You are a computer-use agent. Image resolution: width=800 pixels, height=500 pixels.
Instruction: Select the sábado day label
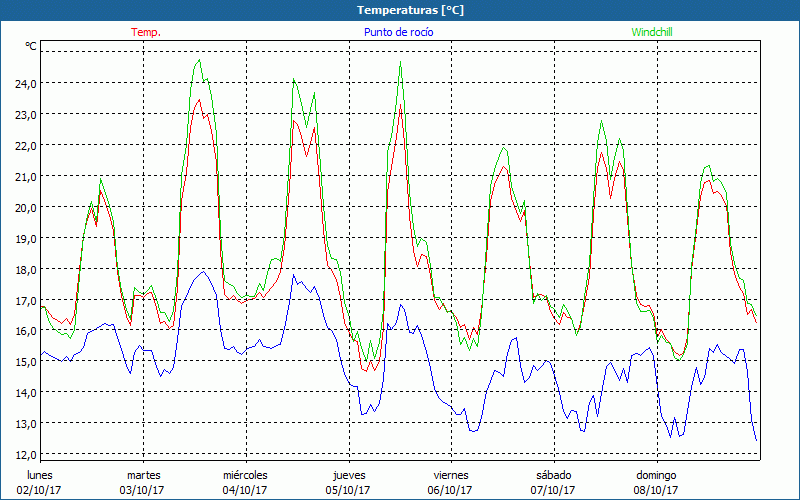tap(553, 475)
